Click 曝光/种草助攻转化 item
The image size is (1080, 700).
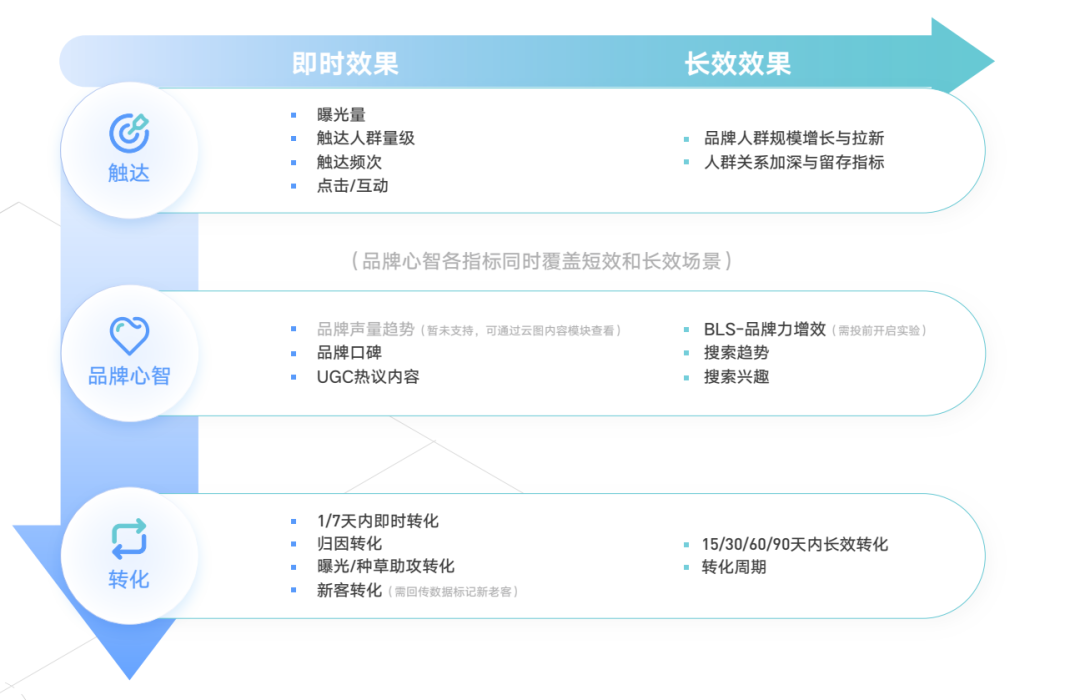point(386,566)
